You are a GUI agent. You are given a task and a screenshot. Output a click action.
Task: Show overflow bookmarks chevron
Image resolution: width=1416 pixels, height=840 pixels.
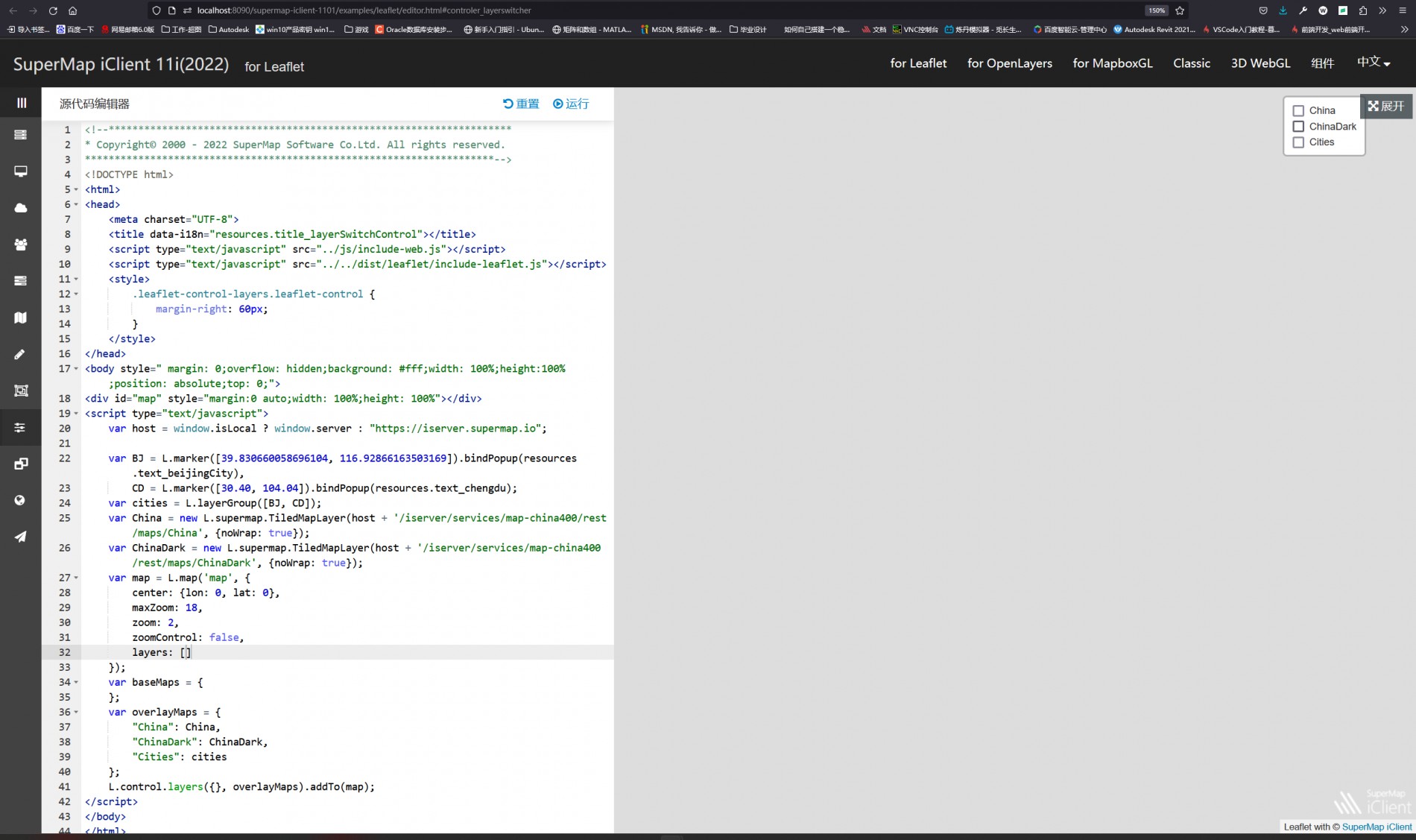pyautogui.click(x=1404, y=30)
